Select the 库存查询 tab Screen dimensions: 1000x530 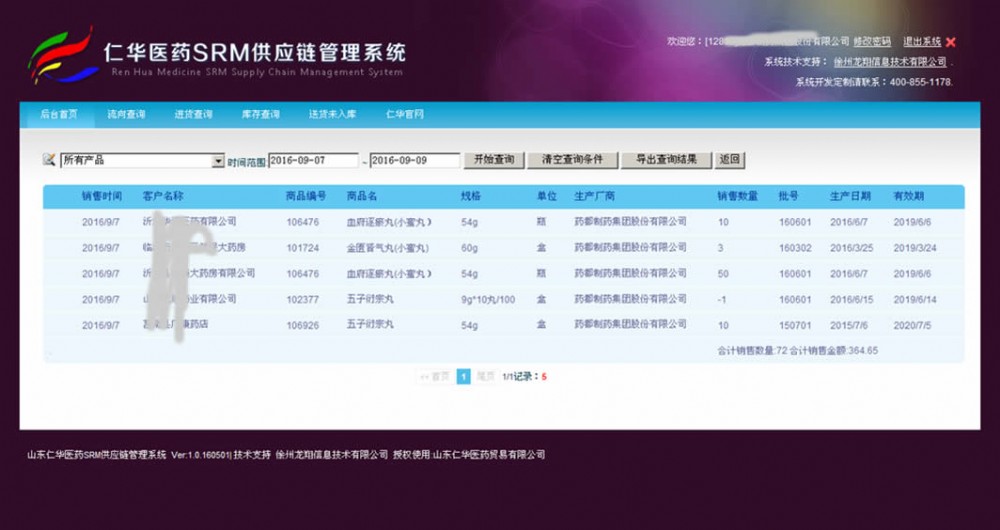[261, 115]
